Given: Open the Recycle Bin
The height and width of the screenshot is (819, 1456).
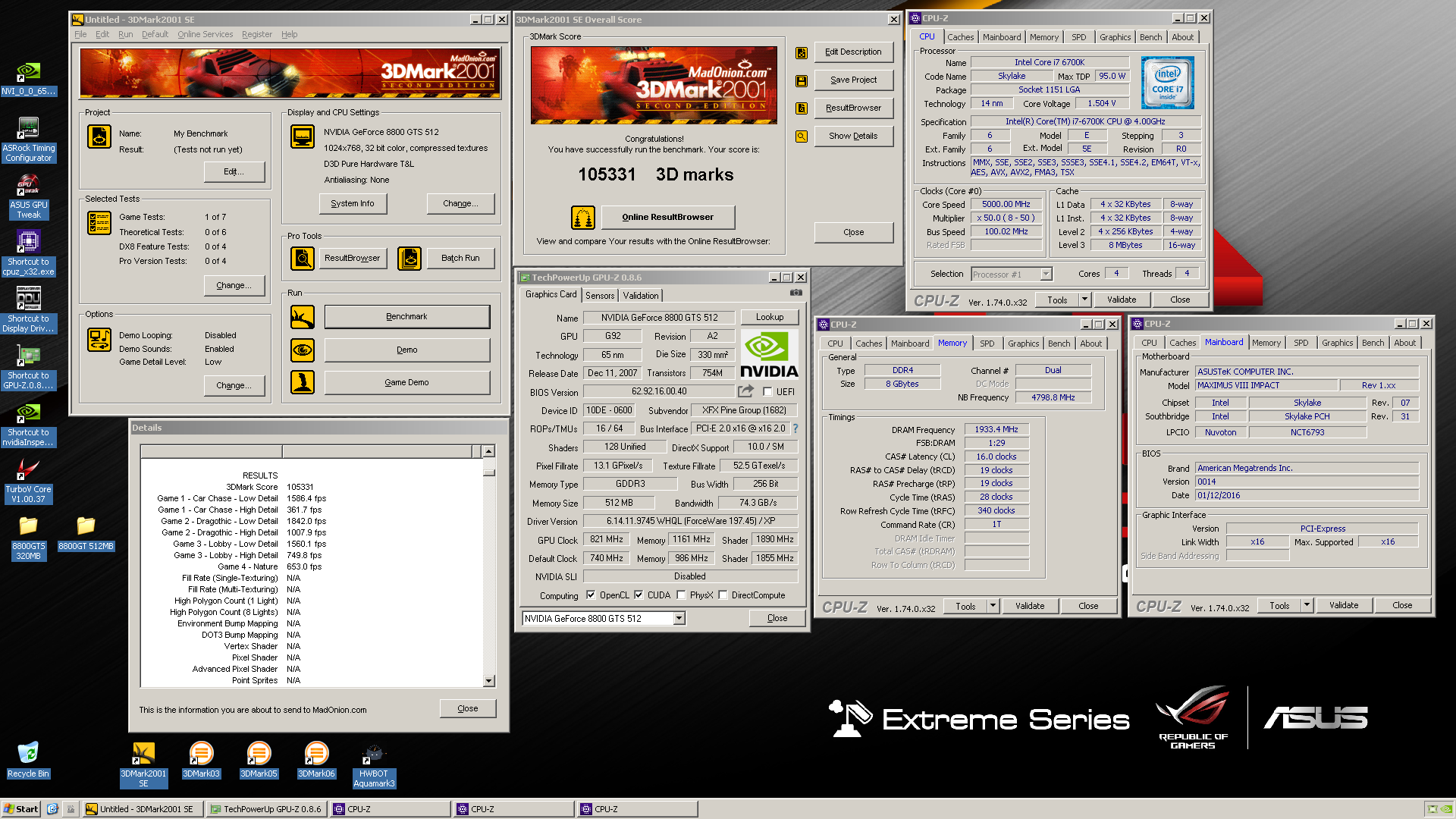Looking at the screenshot, I should coord(28,761).
